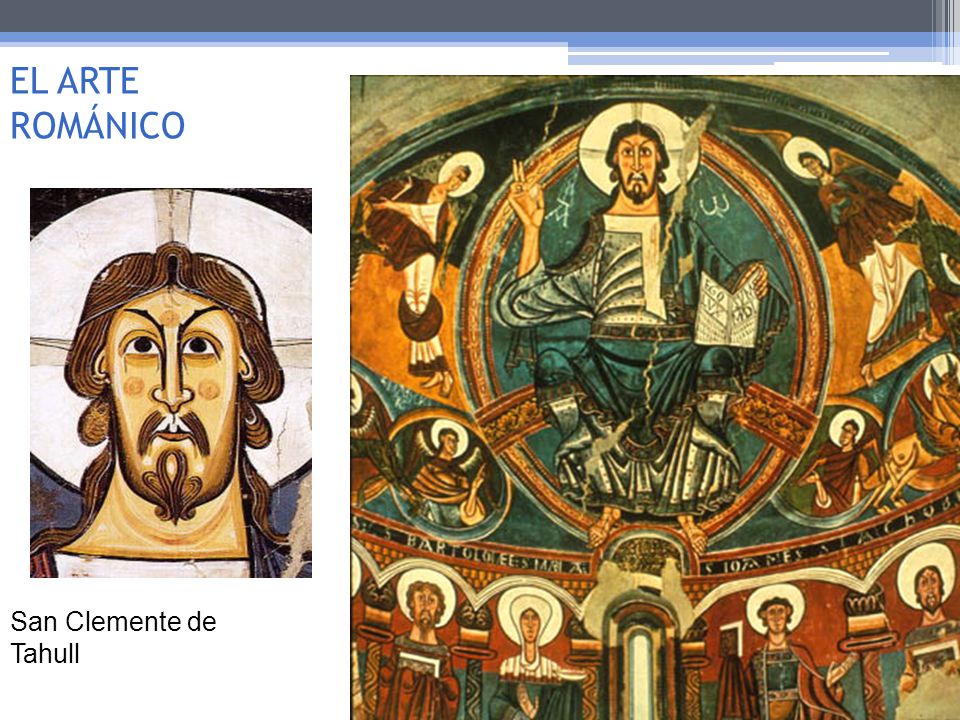Select the large apse fresco image
The image size is (960, 720).
click(x=655, y=397)
